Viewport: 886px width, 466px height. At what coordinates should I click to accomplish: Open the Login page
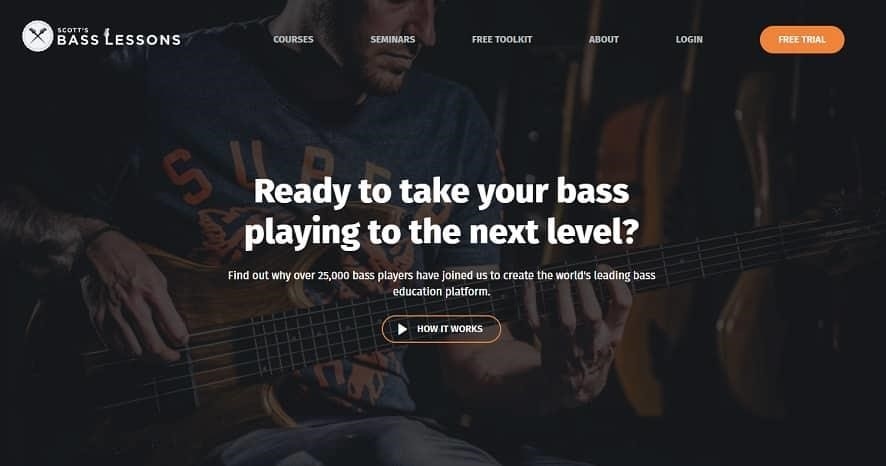pyautogui.click(x=689, y=40)
